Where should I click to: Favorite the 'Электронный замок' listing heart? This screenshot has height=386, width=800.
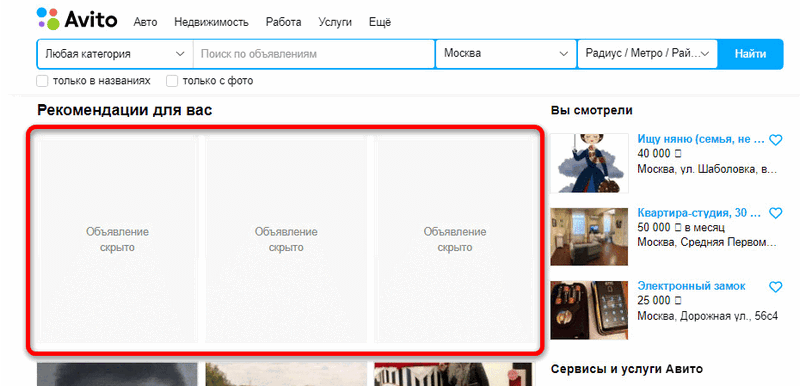[776, 287]
